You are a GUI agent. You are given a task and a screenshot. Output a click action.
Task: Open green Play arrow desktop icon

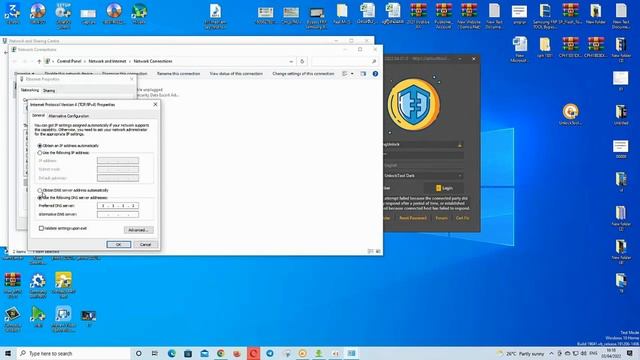click(38, 318)
